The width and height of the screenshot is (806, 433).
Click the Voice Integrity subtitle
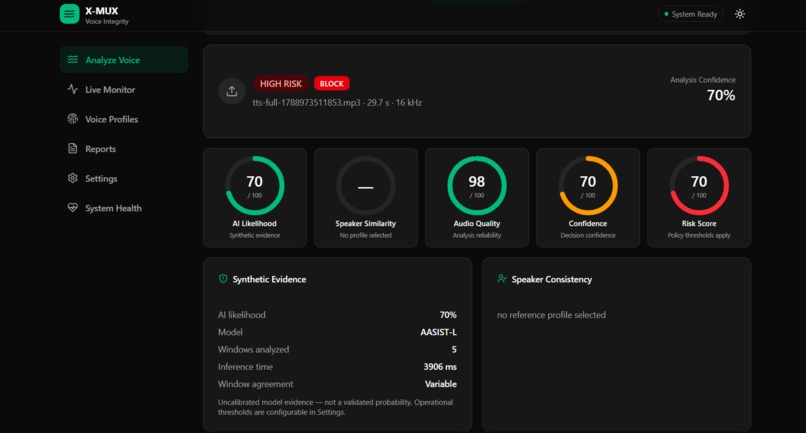pos(107,22)
